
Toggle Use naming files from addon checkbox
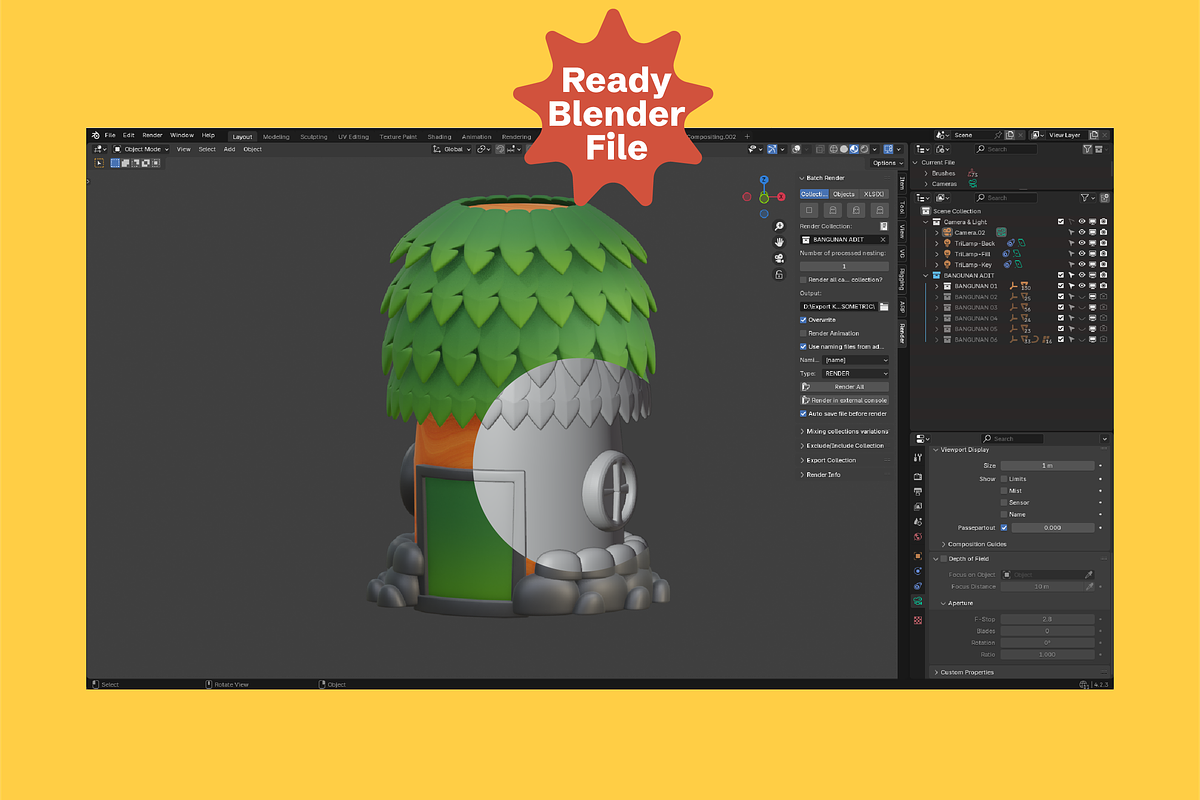tap(804, 346)
